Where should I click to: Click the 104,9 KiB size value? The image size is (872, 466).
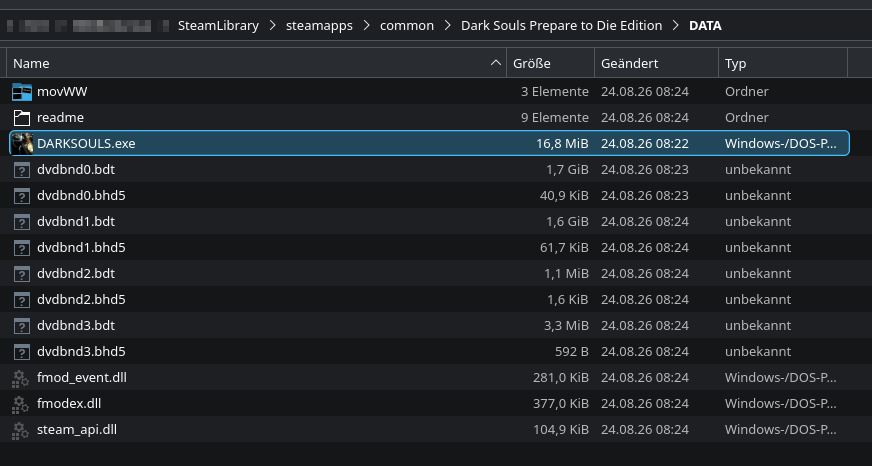tap(561, 430)
